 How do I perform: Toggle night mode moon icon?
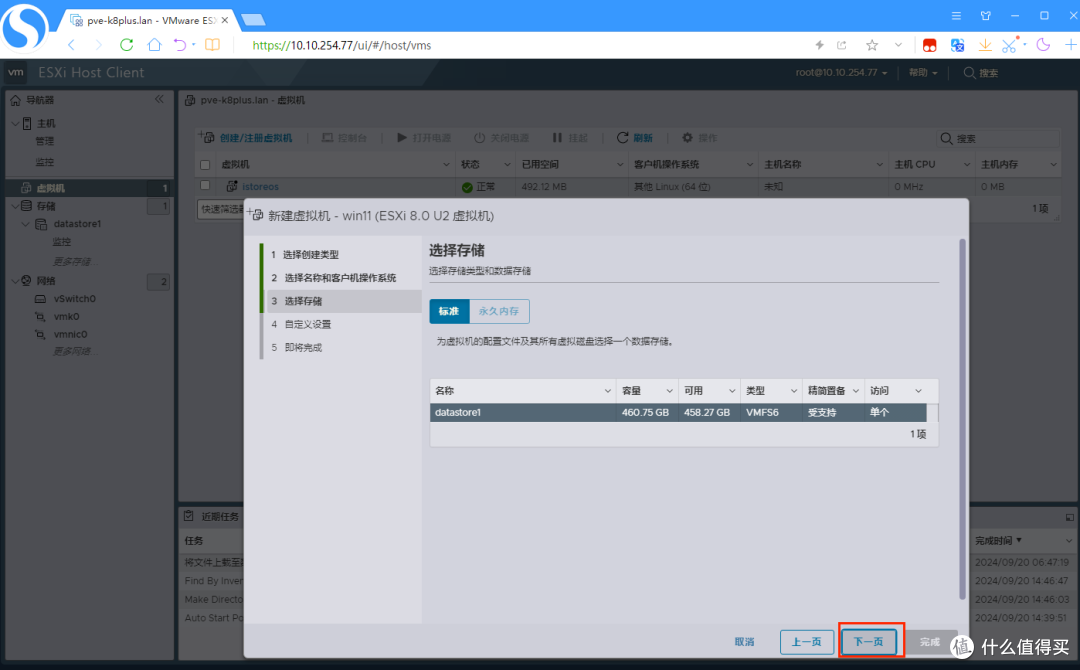(1043, 45)
